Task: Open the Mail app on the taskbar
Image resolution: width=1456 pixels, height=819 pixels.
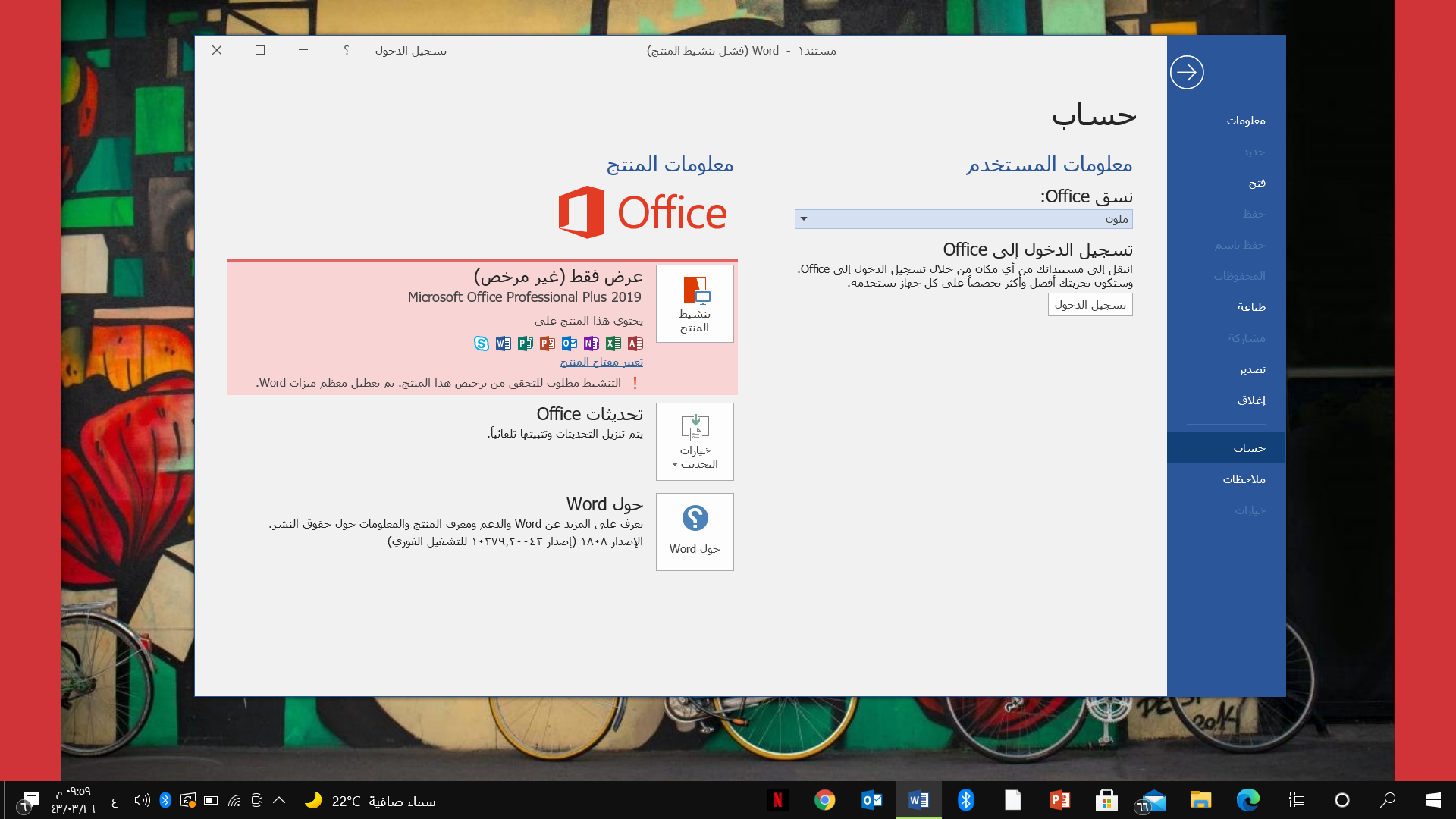Action: coord(1153,800)
